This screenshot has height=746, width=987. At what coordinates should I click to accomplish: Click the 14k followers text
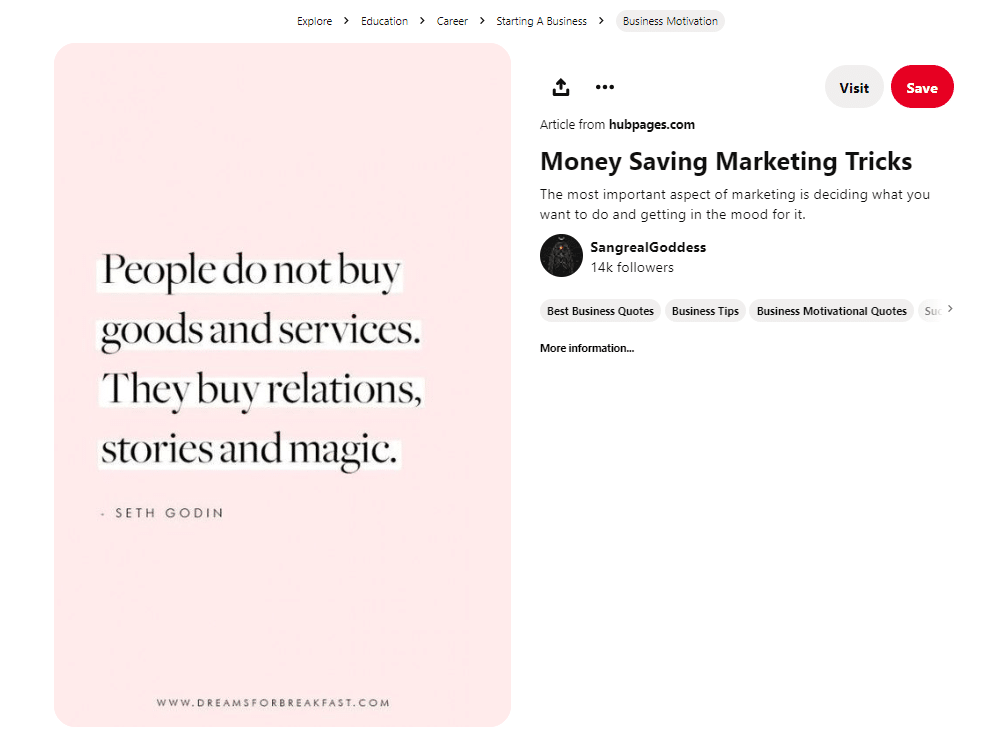[x=631, y=268]
